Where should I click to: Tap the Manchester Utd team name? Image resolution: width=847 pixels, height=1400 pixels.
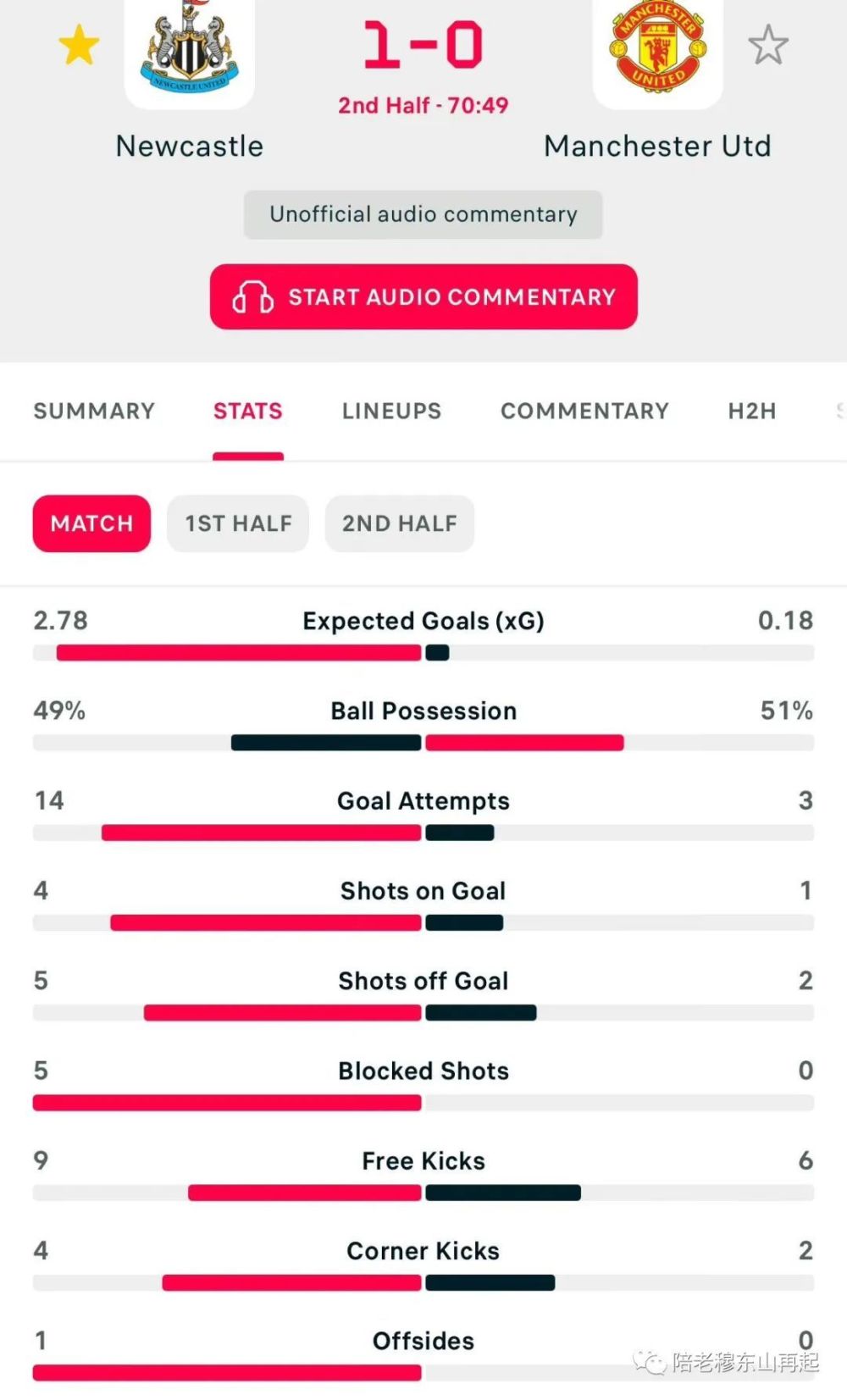(x=658, y=146)
